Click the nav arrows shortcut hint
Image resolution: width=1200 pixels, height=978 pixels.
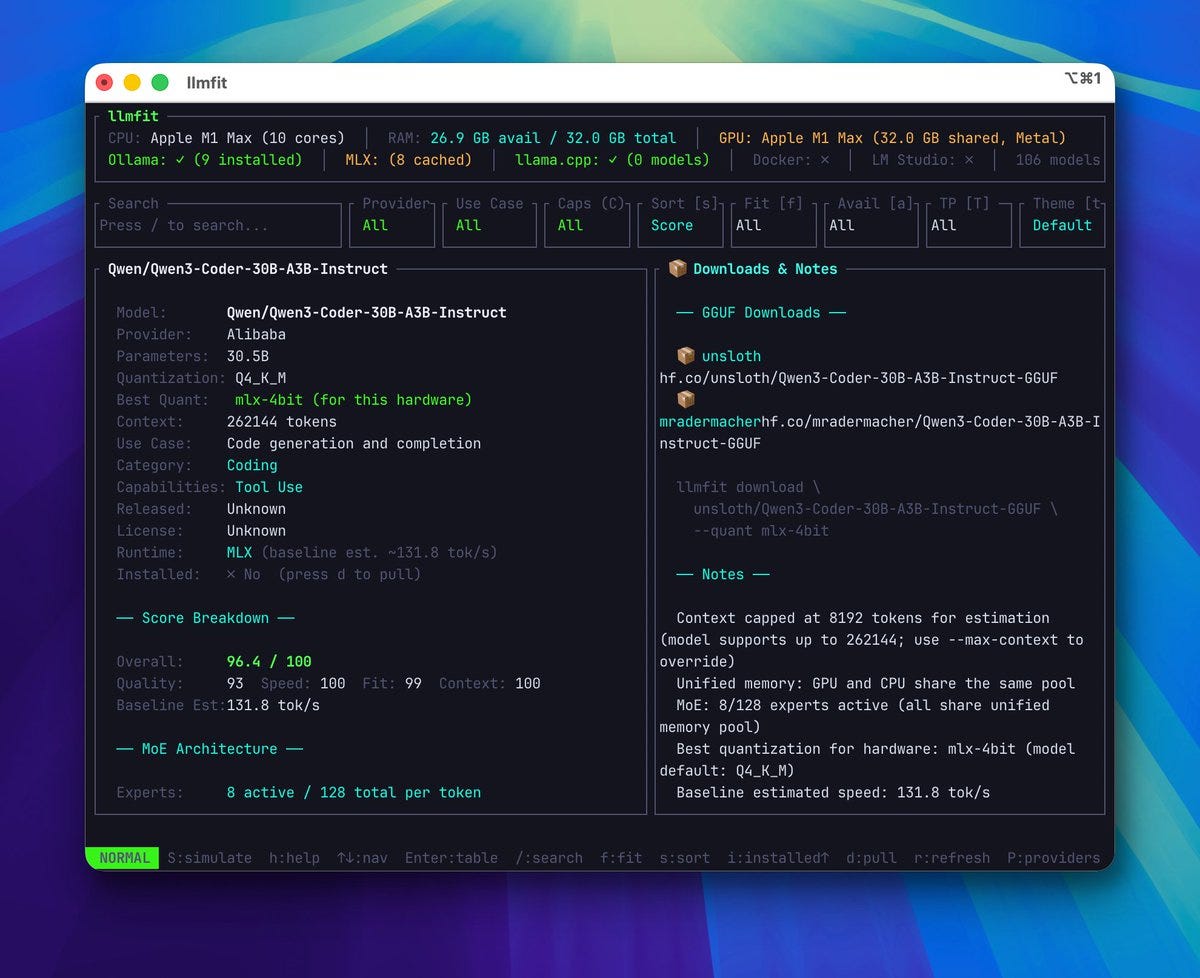point(362,858)
